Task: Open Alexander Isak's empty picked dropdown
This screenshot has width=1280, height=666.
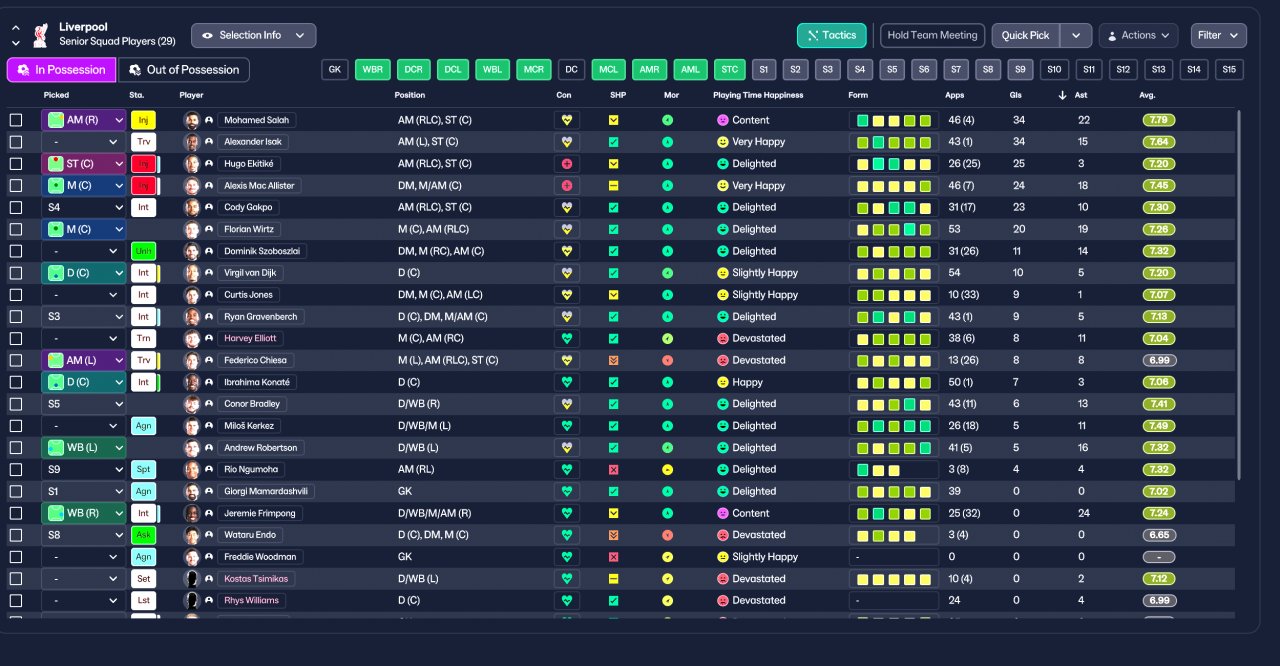Action: 84,142
